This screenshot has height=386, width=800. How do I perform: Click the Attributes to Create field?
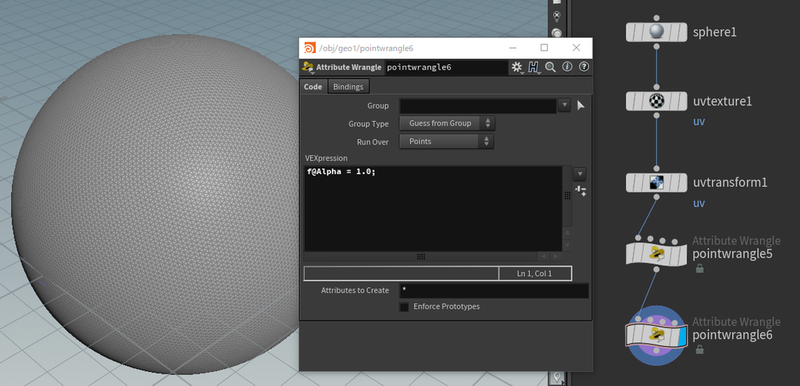coord(494,291)
